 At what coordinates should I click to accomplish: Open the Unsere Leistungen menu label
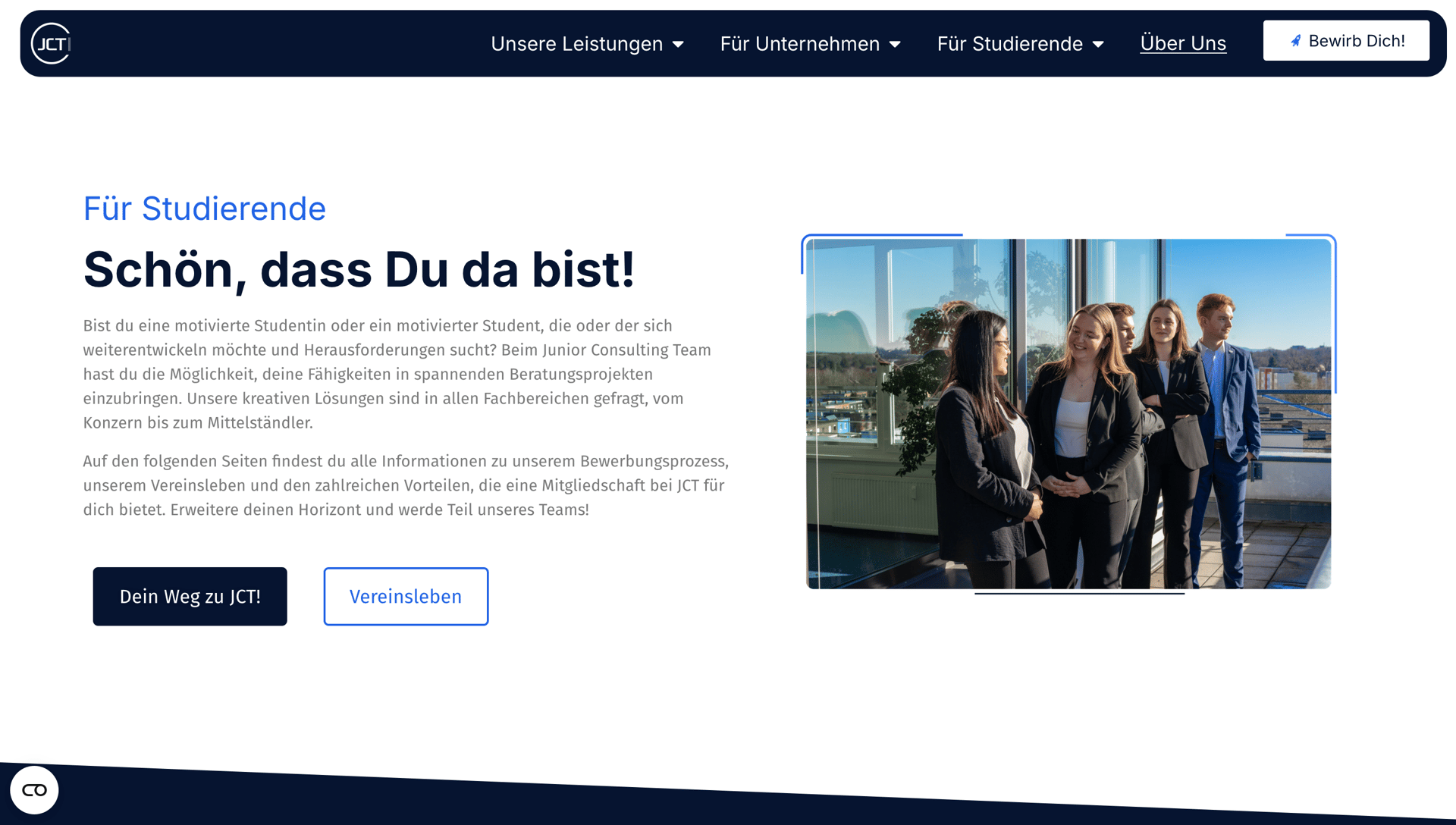pyautogui.click(x=576, y=44)
